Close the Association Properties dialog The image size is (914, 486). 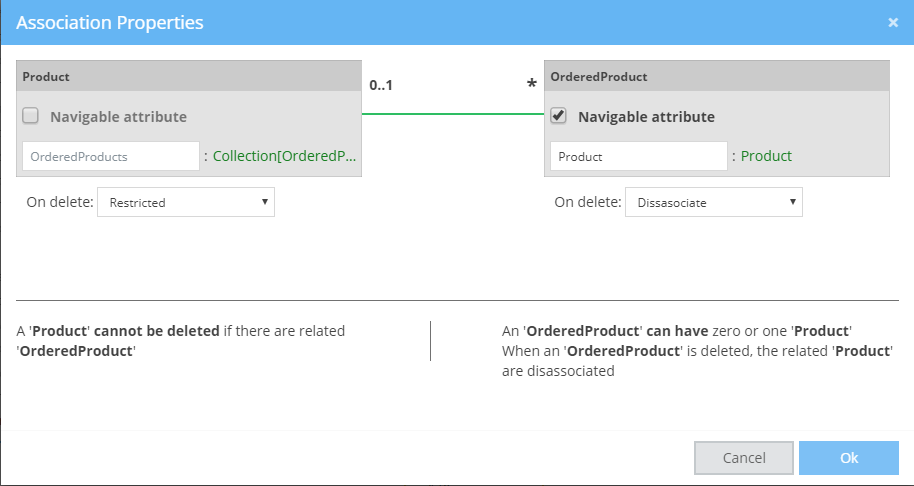893,22
